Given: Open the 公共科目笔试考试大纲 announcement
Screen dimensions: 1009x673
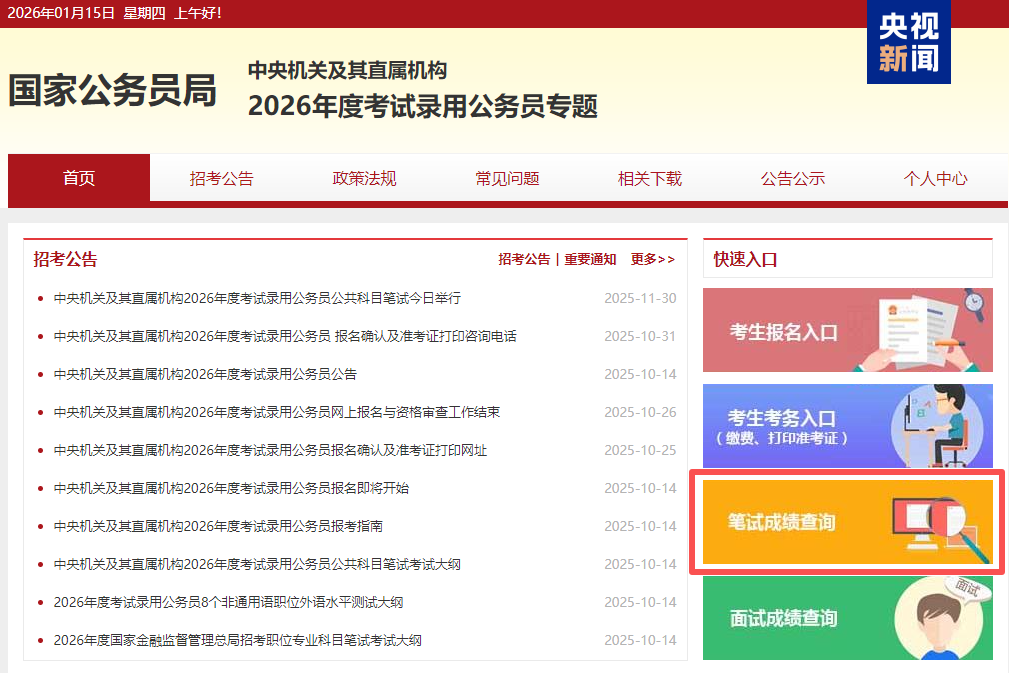Looking at the screenshot, I should coord(257,564).
